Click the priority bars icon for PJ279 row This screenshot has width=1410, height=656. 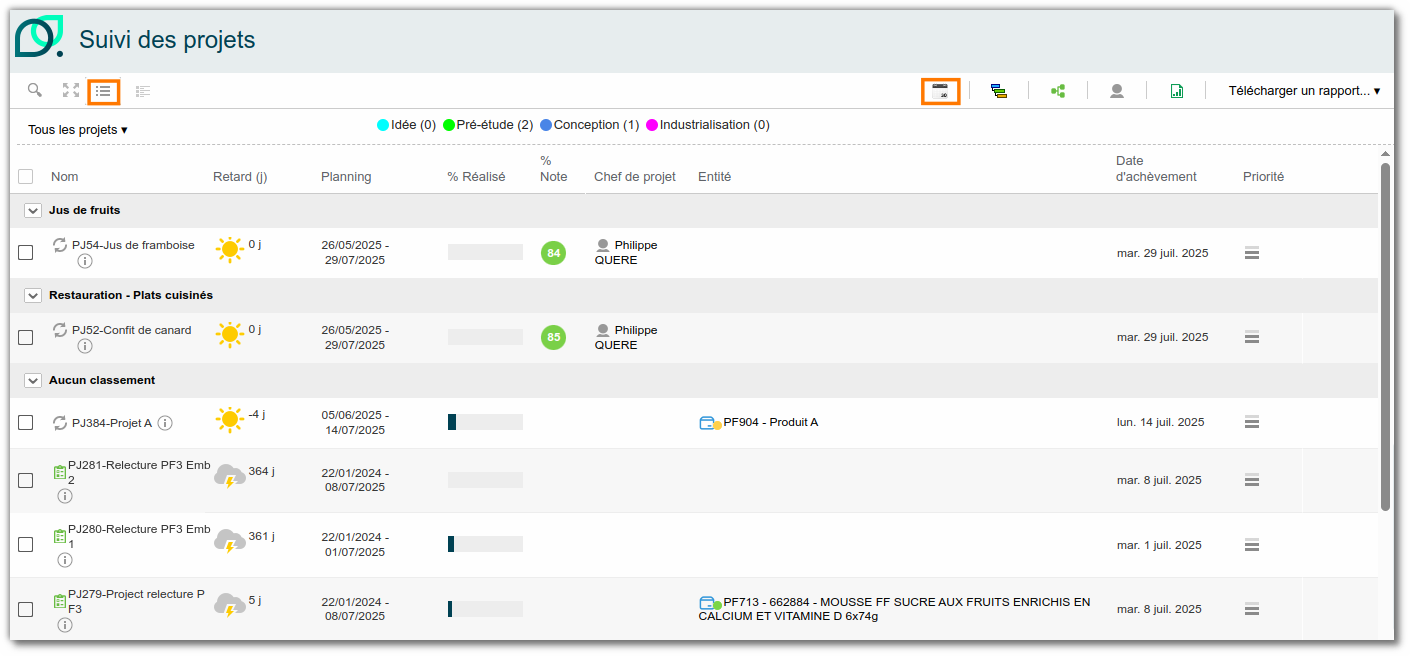pos(1251,609)
